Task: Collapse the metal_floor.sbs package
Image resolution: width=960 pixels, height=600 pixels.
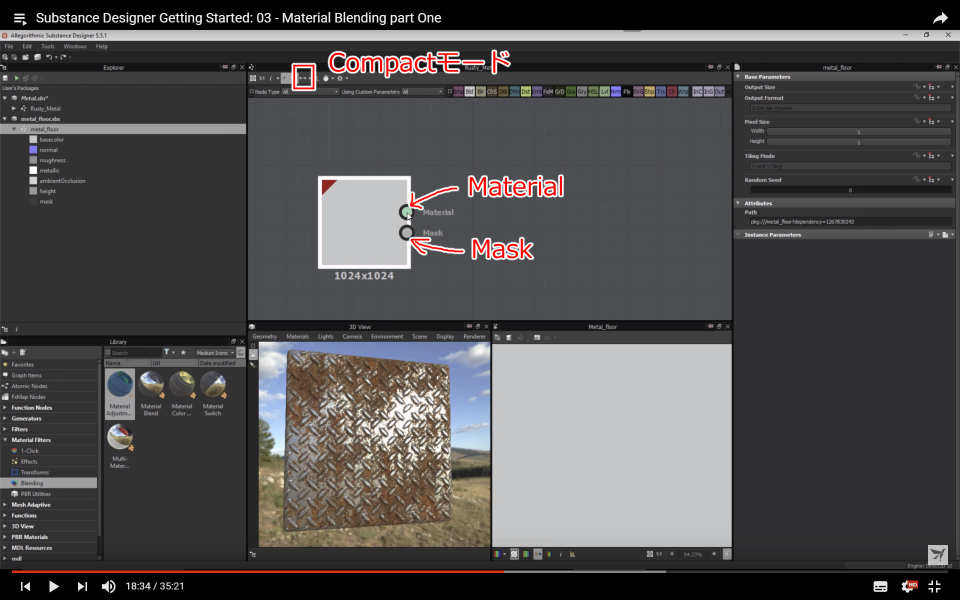Action: coord(6,119)
